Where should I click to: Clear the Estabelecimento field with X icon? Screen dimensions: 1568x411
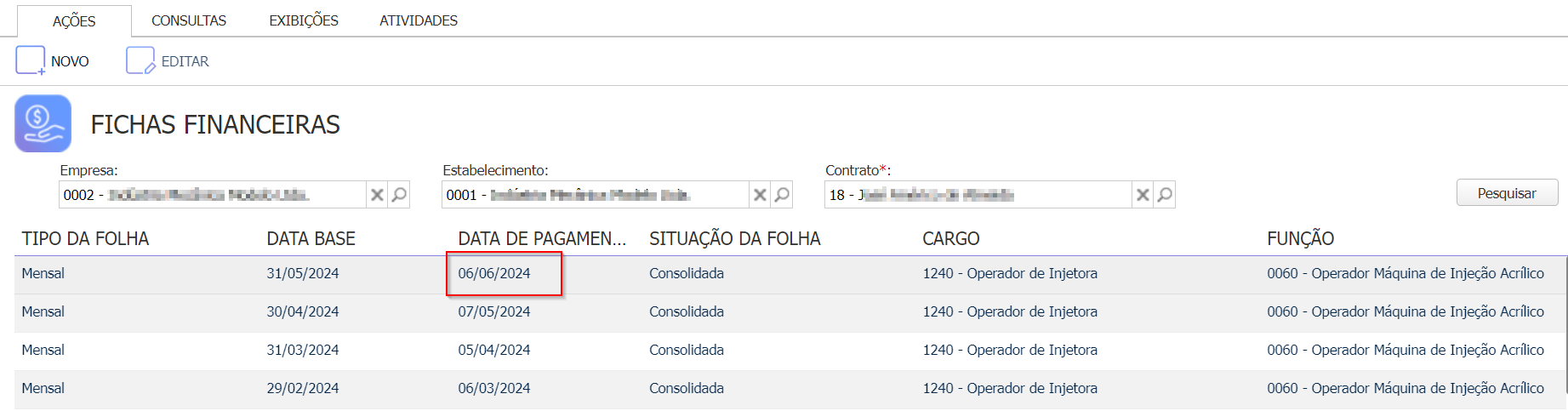point(760,195)
